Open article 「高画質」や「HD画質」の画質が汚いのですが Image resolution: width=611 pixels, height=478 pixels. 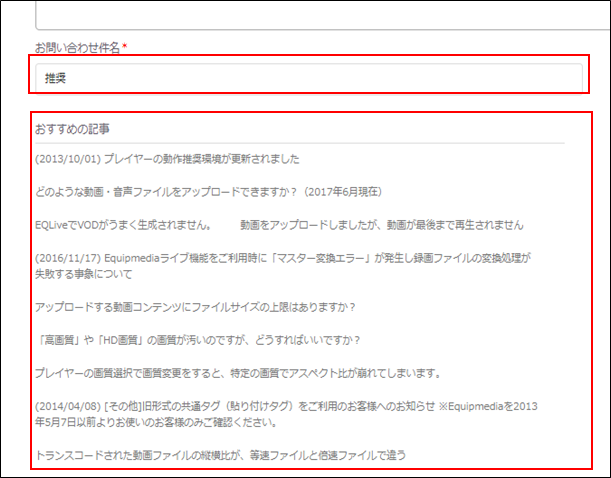pyautogui.click(x=198, y=340)
